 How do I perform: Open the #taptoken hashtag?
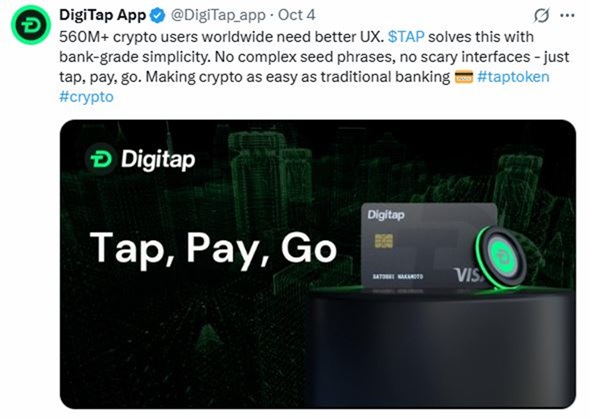tap(513, 77)
